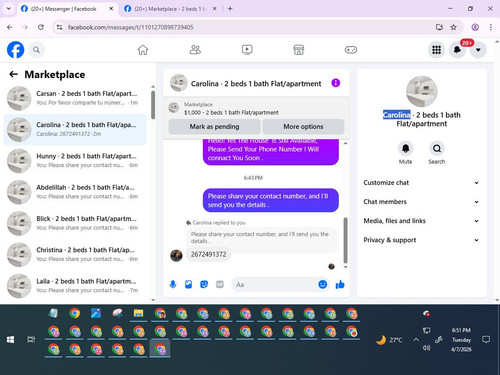Click Carolina's avatar beside phone number message
500x375 pixels.
tap(176, 256)
